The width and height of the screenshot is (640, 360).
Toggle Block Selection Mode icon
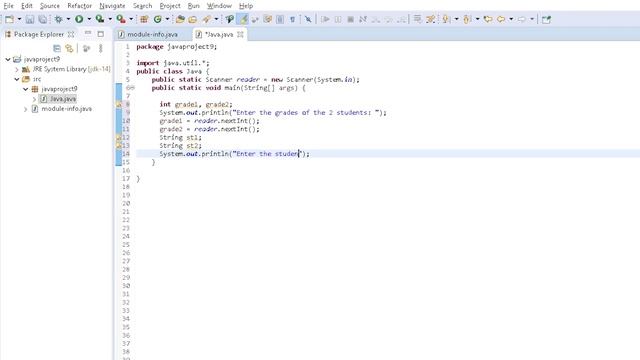click(280, 19)
